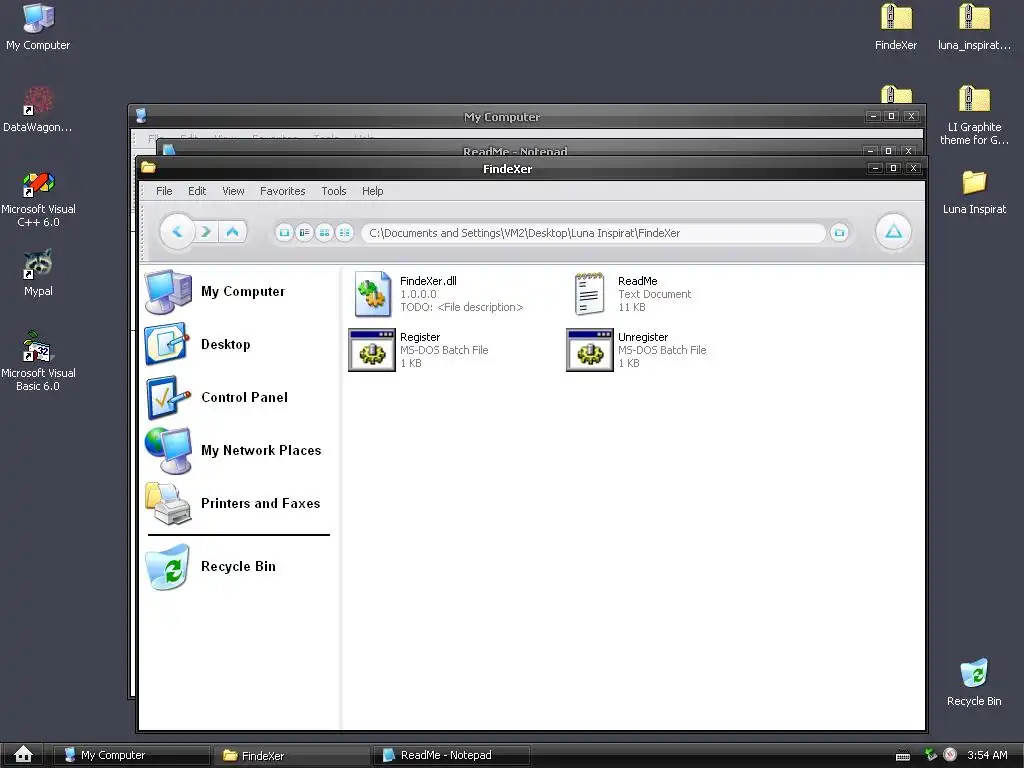1024x768 pixels.
Task: Open the View menu
Action: coord(233,191)
